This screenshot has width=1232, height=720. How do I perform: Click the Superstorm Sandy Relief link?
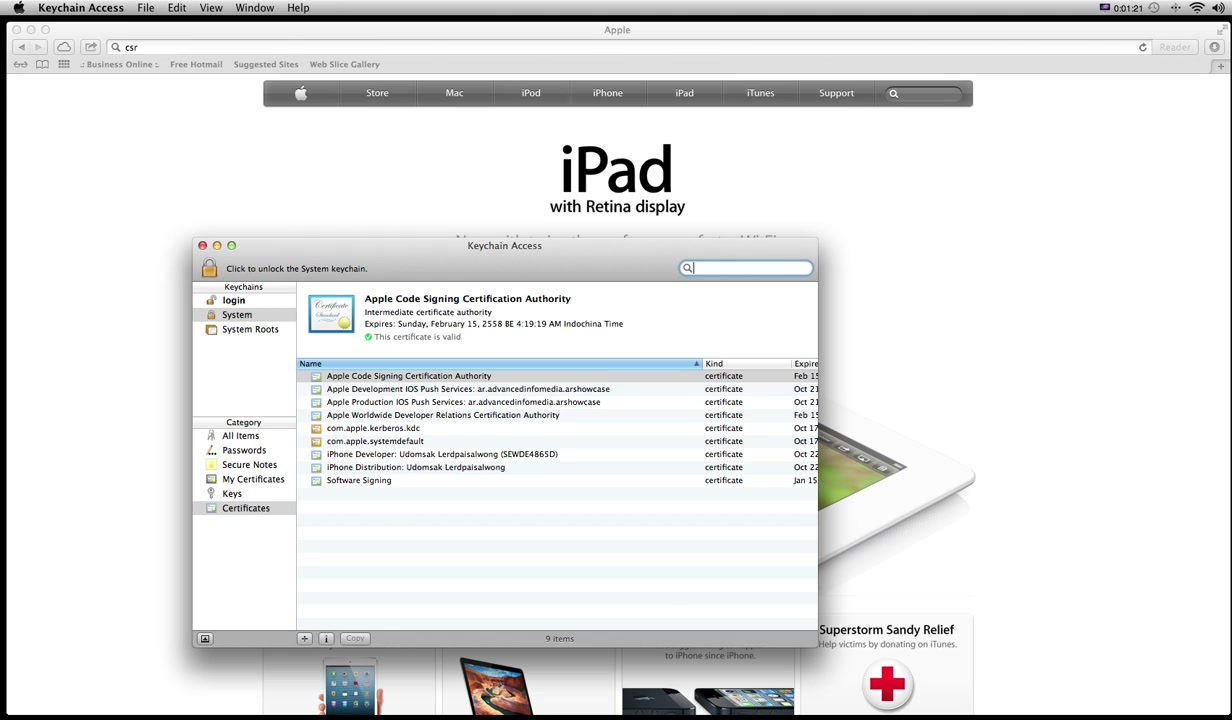[887, 630]
